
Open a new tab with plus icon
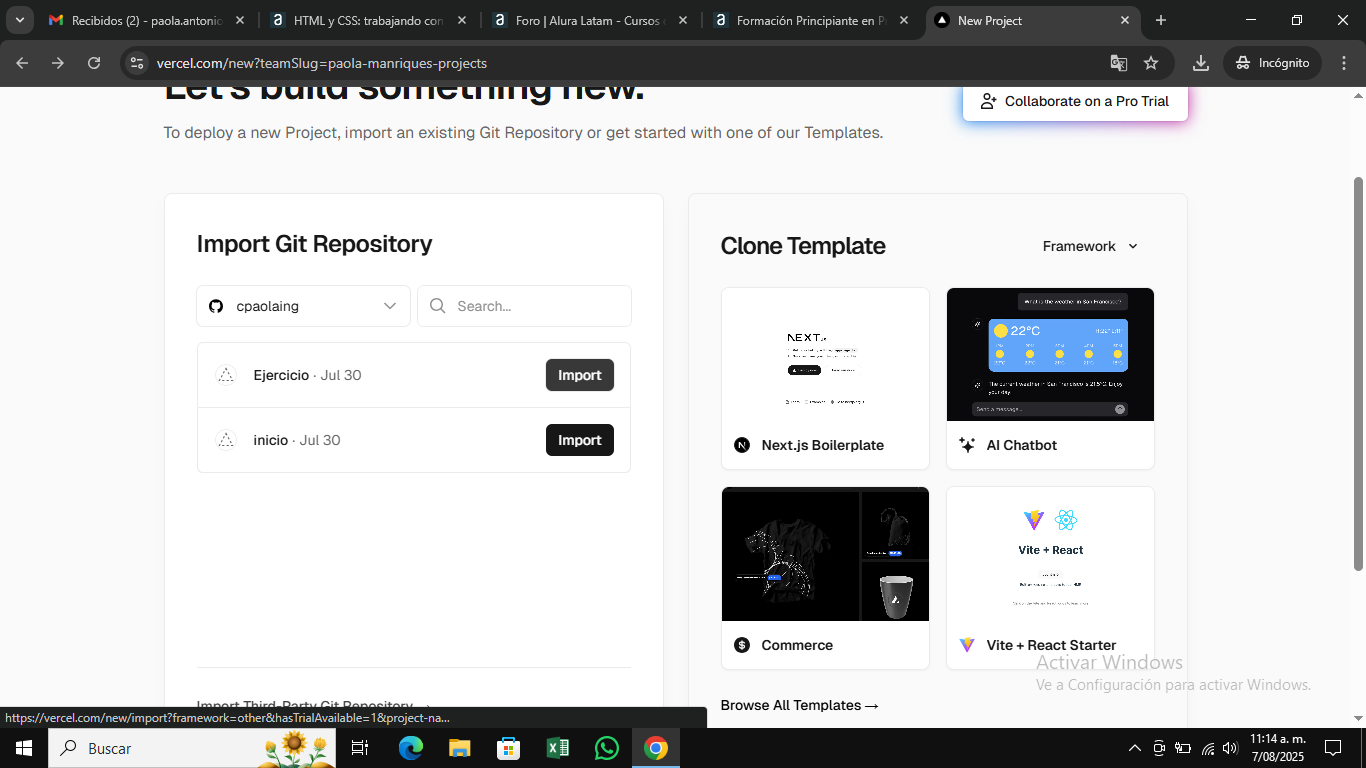tap(1161, 20)
